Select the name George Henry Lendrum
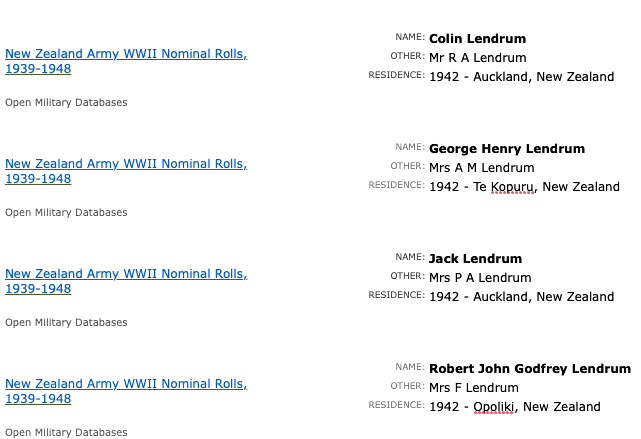This screenshot has height=439, width=641. 506,149
